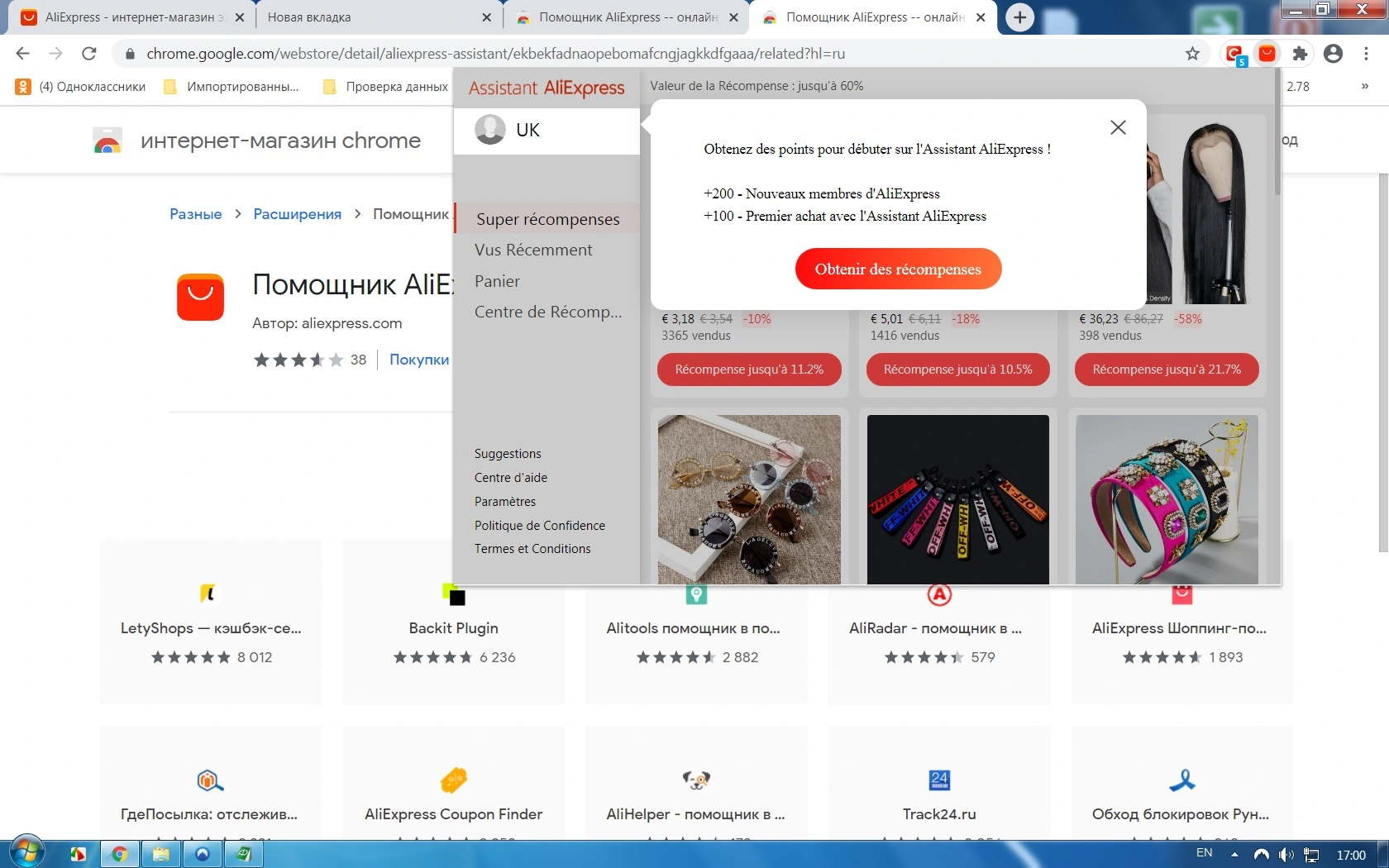Show hidden system tray icons
Screen dimensions: 1389x868
(1234, 855)
